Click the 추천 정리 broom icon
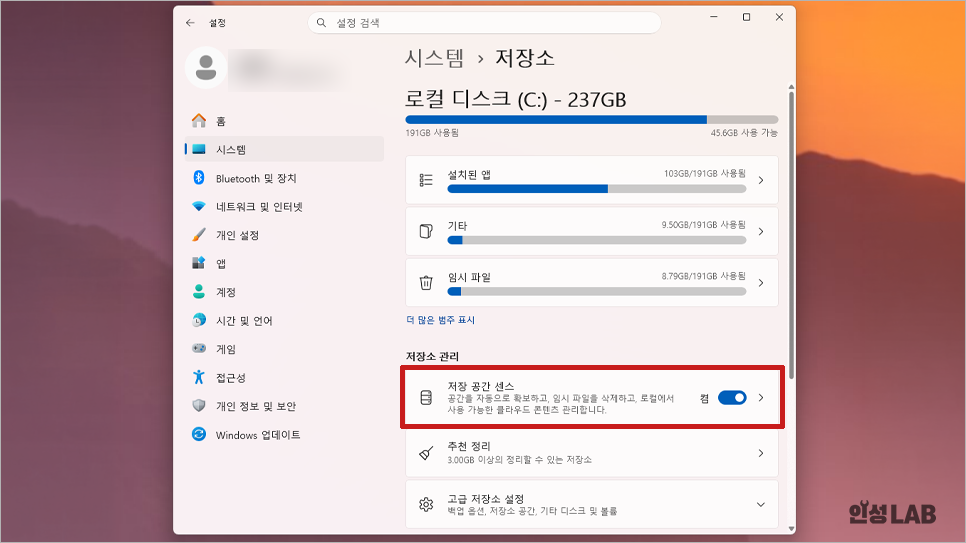The width and height of the screenshot is (966, 543). click(426, 454)
